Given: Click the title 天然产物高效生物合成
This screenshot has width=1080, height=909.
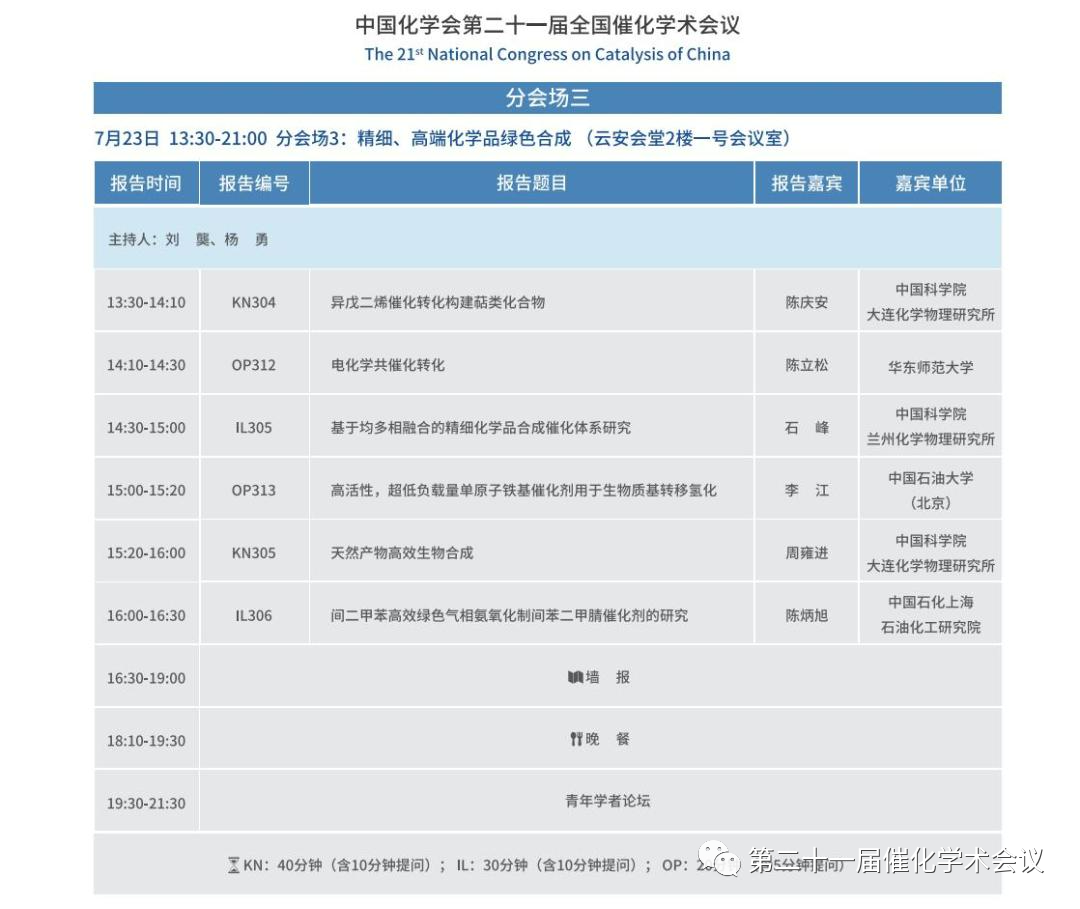Looking at the screenshot, I should (x=402, y=553).
